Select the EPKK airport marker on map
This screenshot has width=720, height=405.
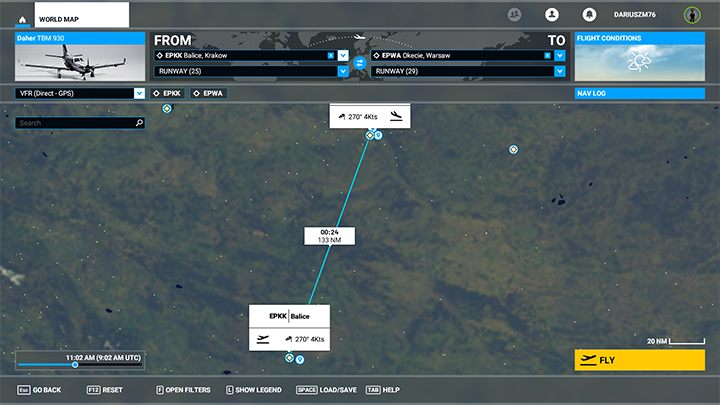tap(289, 357)
